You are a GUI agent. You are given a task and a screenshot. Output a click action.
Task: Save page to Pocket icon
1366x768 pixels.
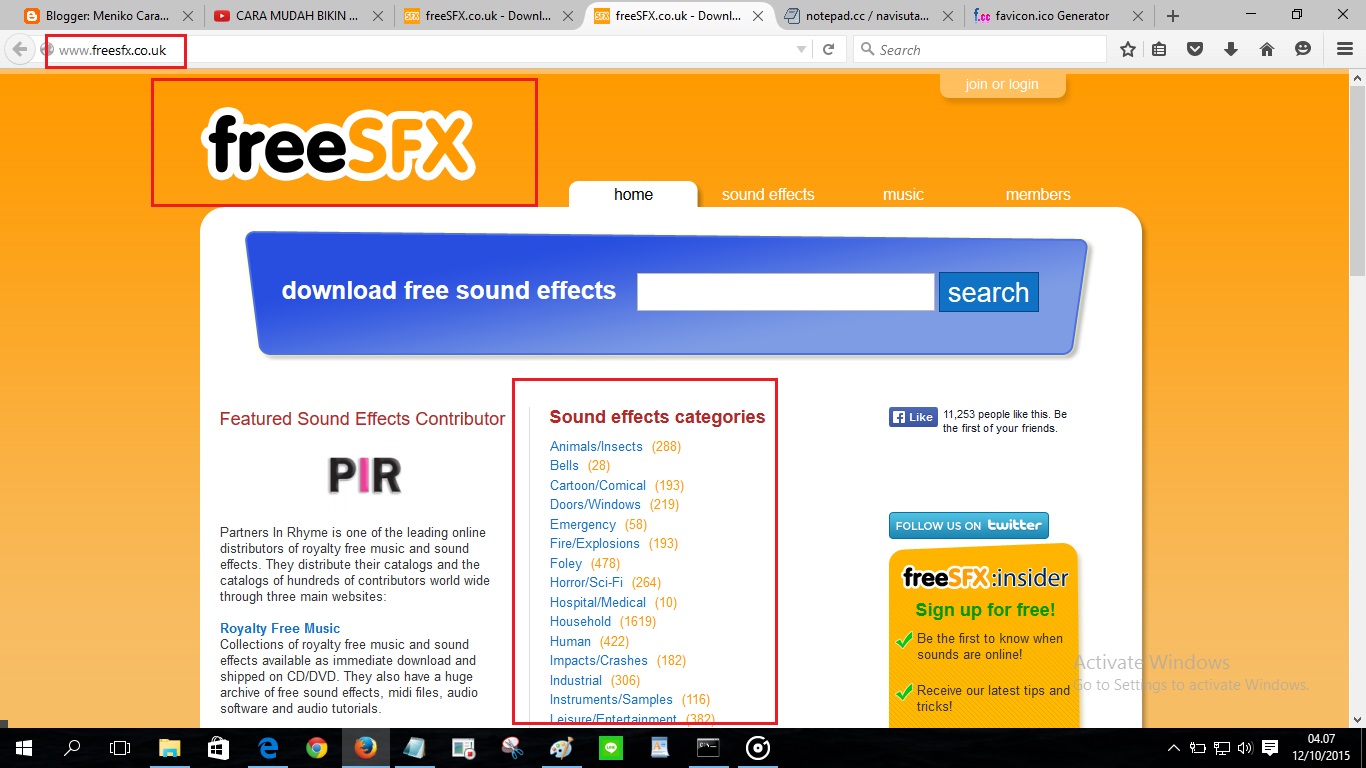[1195, 49]
